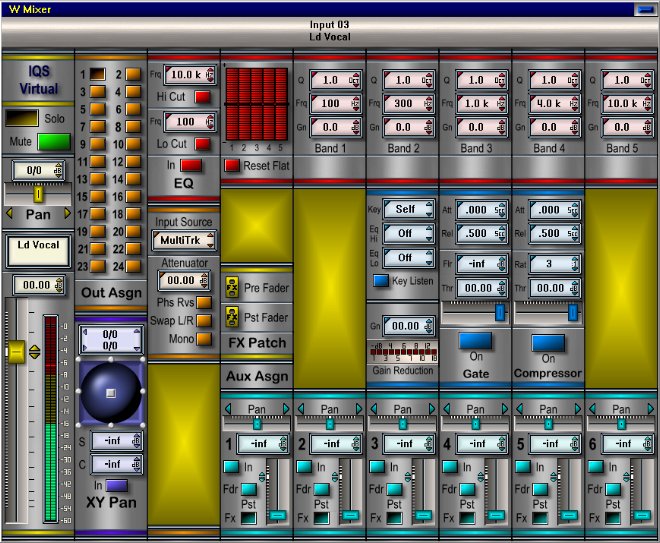Toggle the green Mute button
Image resolution: width=660 pixels, height=543 pixels.
coord(55,142)
